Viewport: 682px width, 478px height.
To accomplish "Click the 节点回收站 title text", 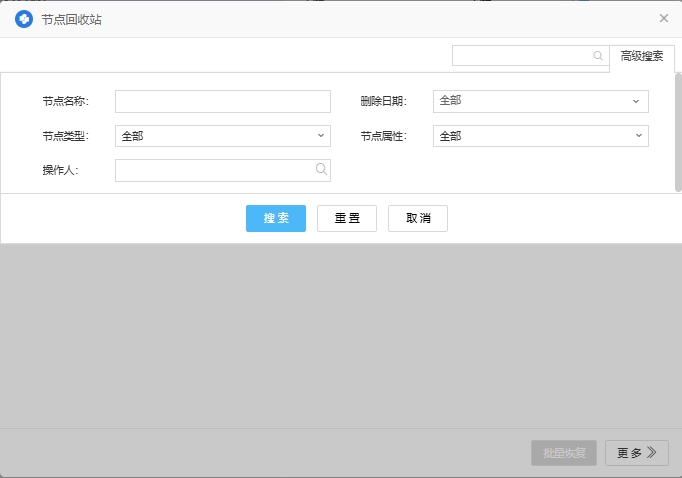I will [x=71, y=19].
